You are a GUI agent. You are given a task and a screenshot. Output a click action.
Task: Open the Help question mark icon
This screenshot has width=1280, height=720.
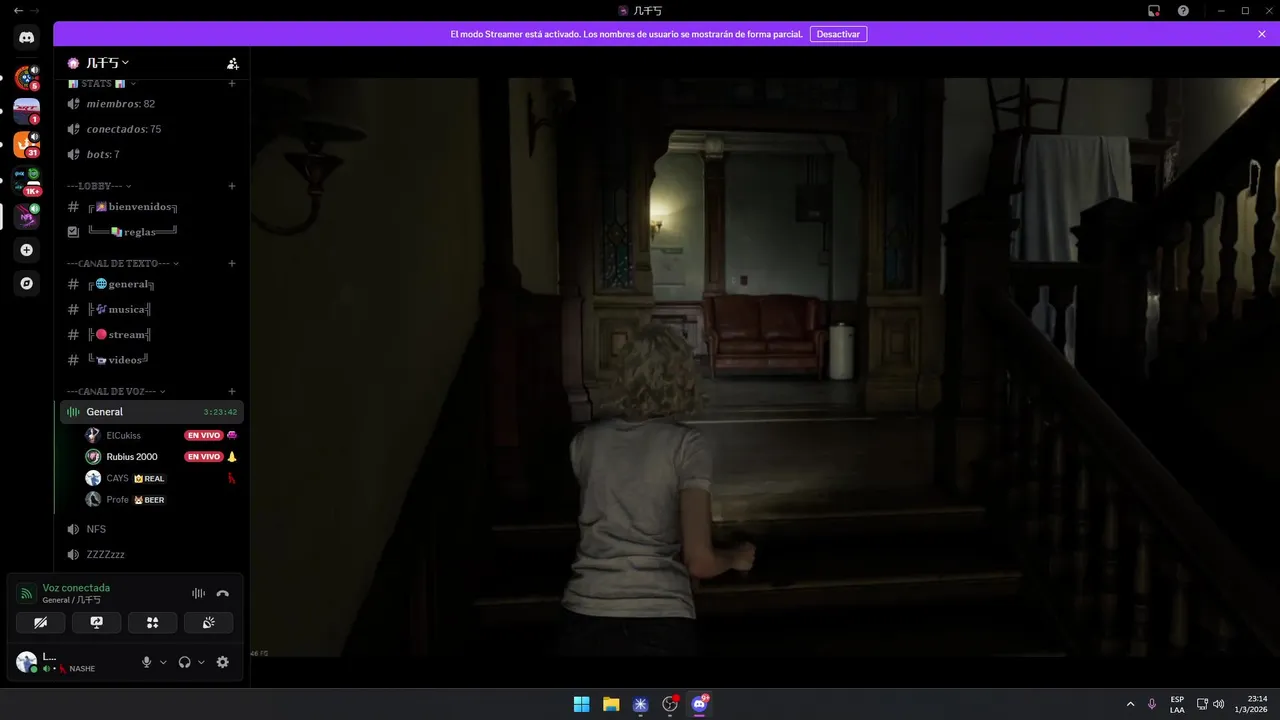coord(1183,10)
